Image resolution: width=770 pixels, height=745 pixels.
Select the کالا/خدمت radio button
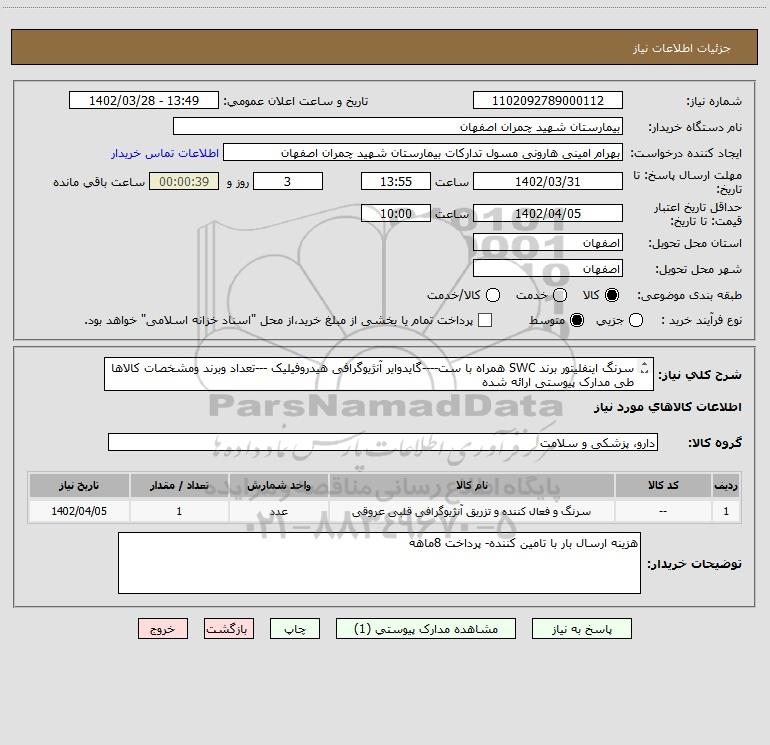tap(493, 295)
